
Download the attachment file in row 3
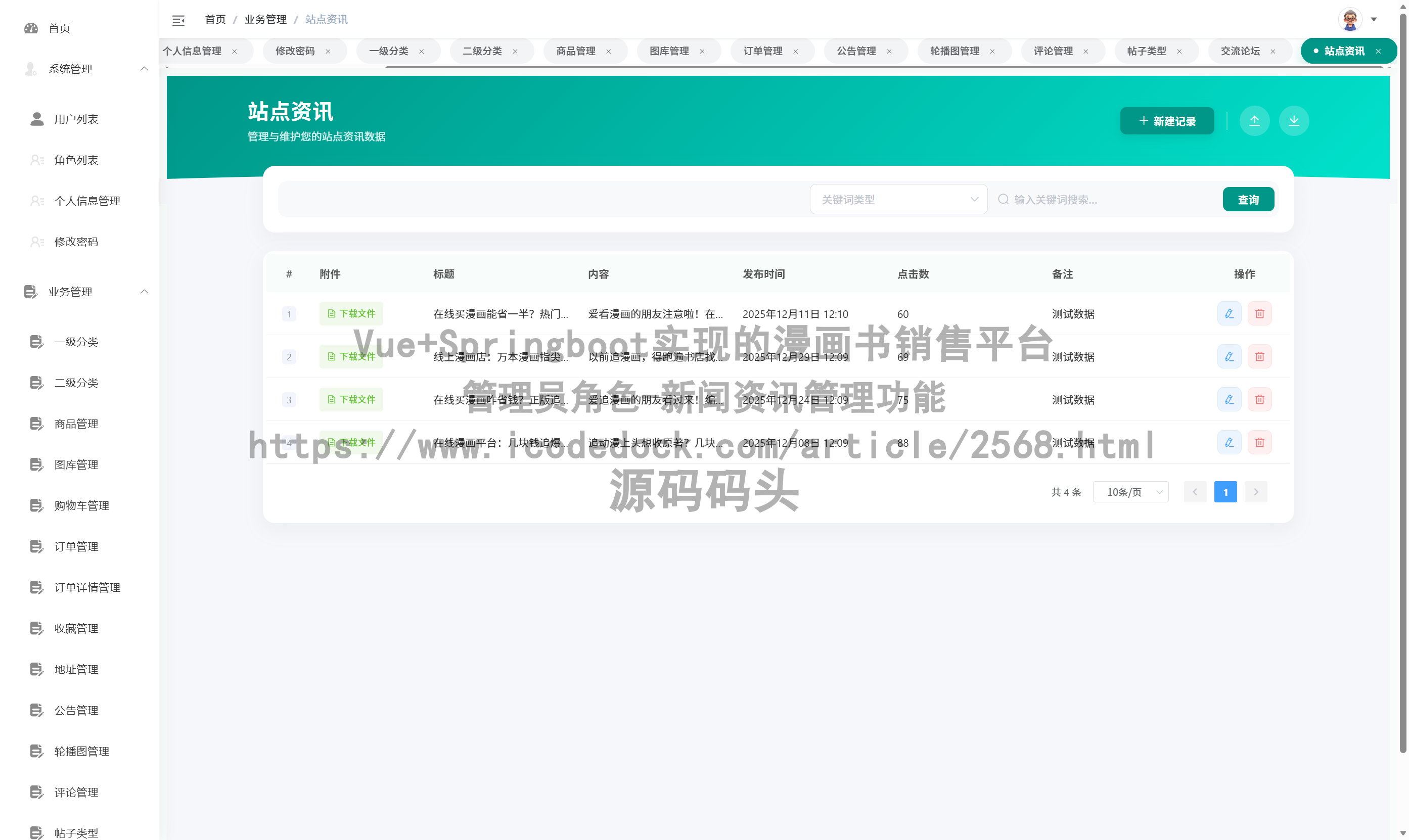pyautogui.click(x=350, y=399)
